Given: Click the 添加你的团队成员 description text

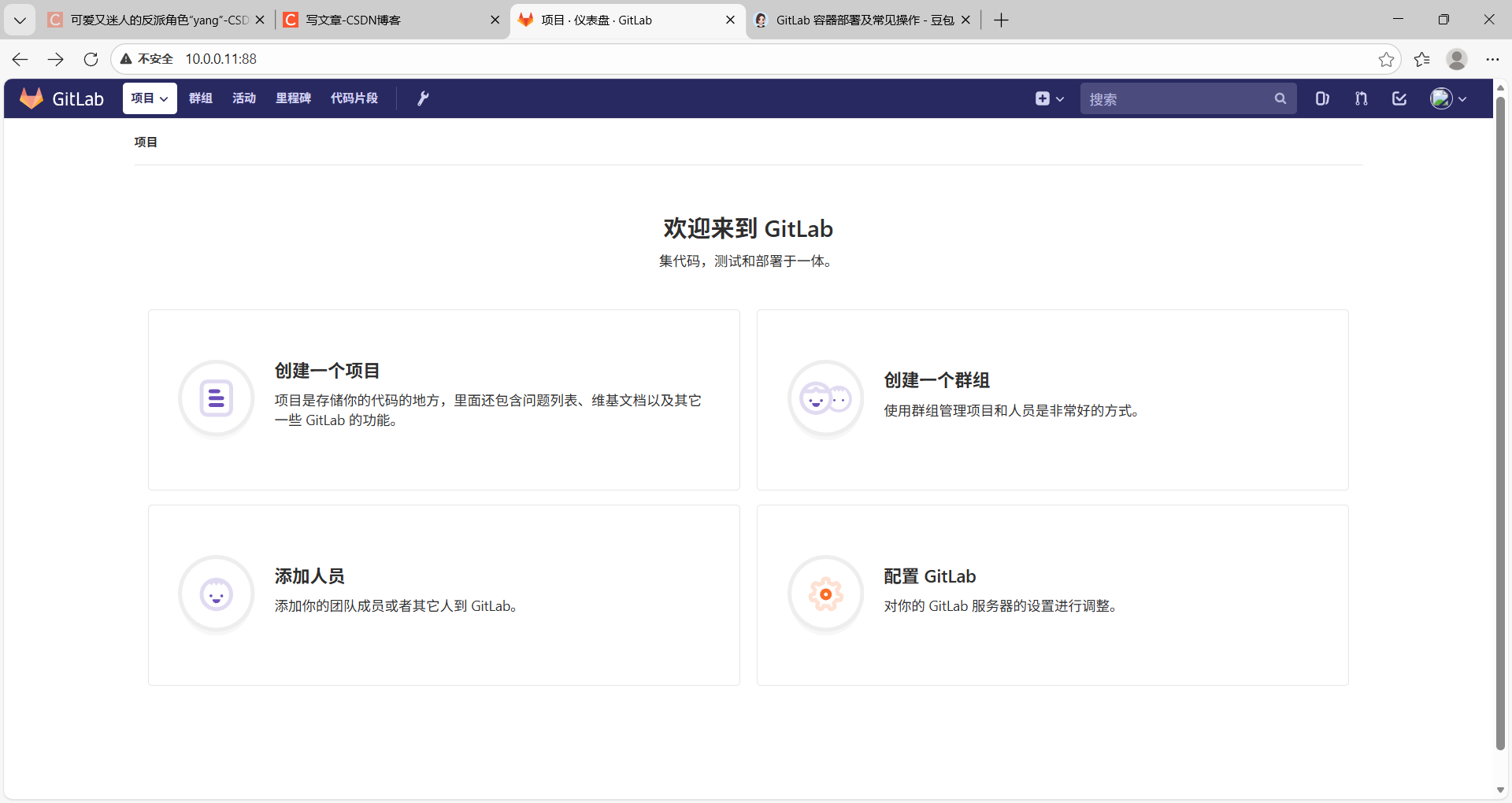Looking at the screenshot, I should pyautogui.click(x=396, y=606).
